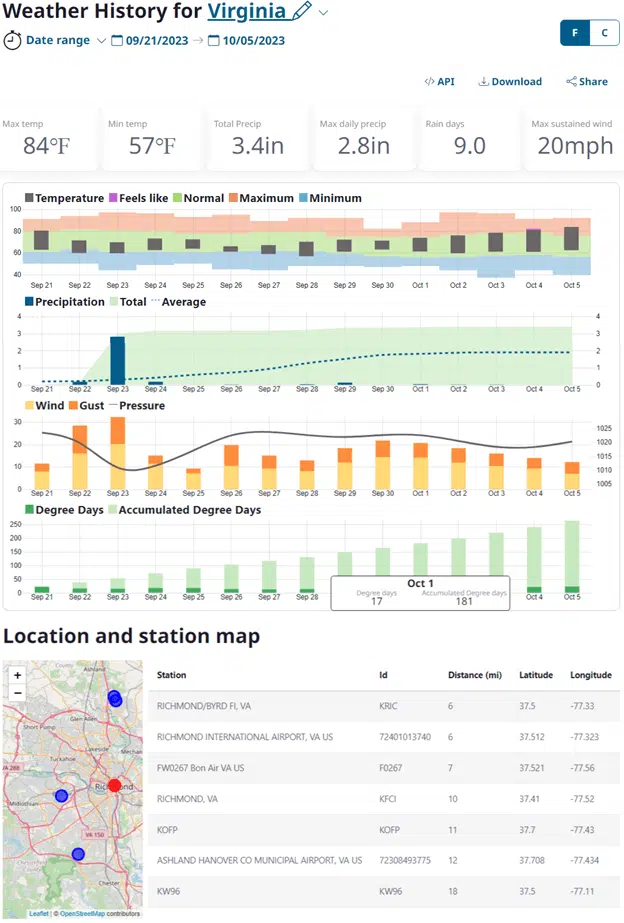Zoom out on the station map
The width and height of the screenshot is (624, 923).
(17, 692)
